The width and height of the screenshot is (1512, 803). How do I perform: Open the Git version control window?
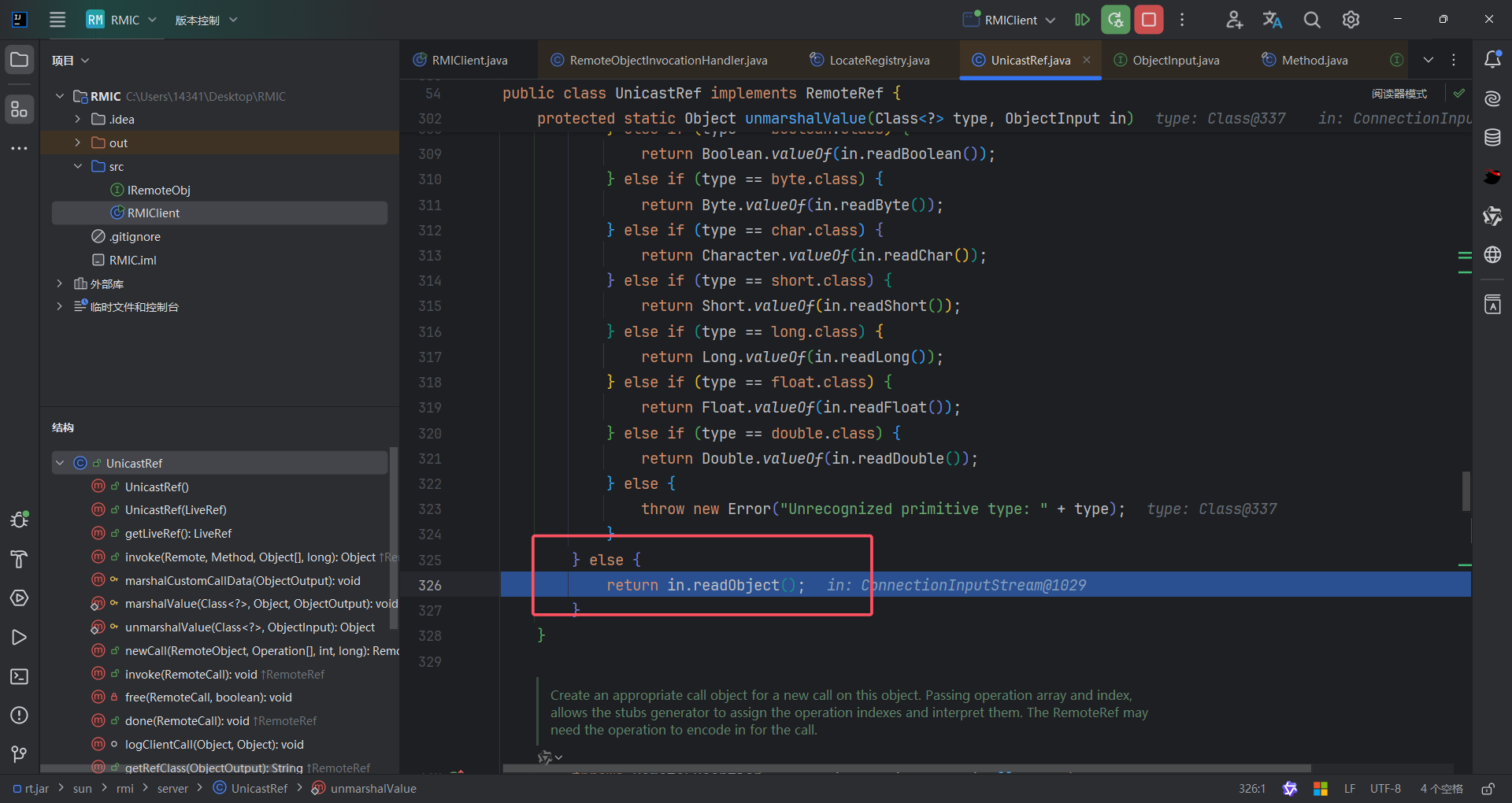click(19, 754)
